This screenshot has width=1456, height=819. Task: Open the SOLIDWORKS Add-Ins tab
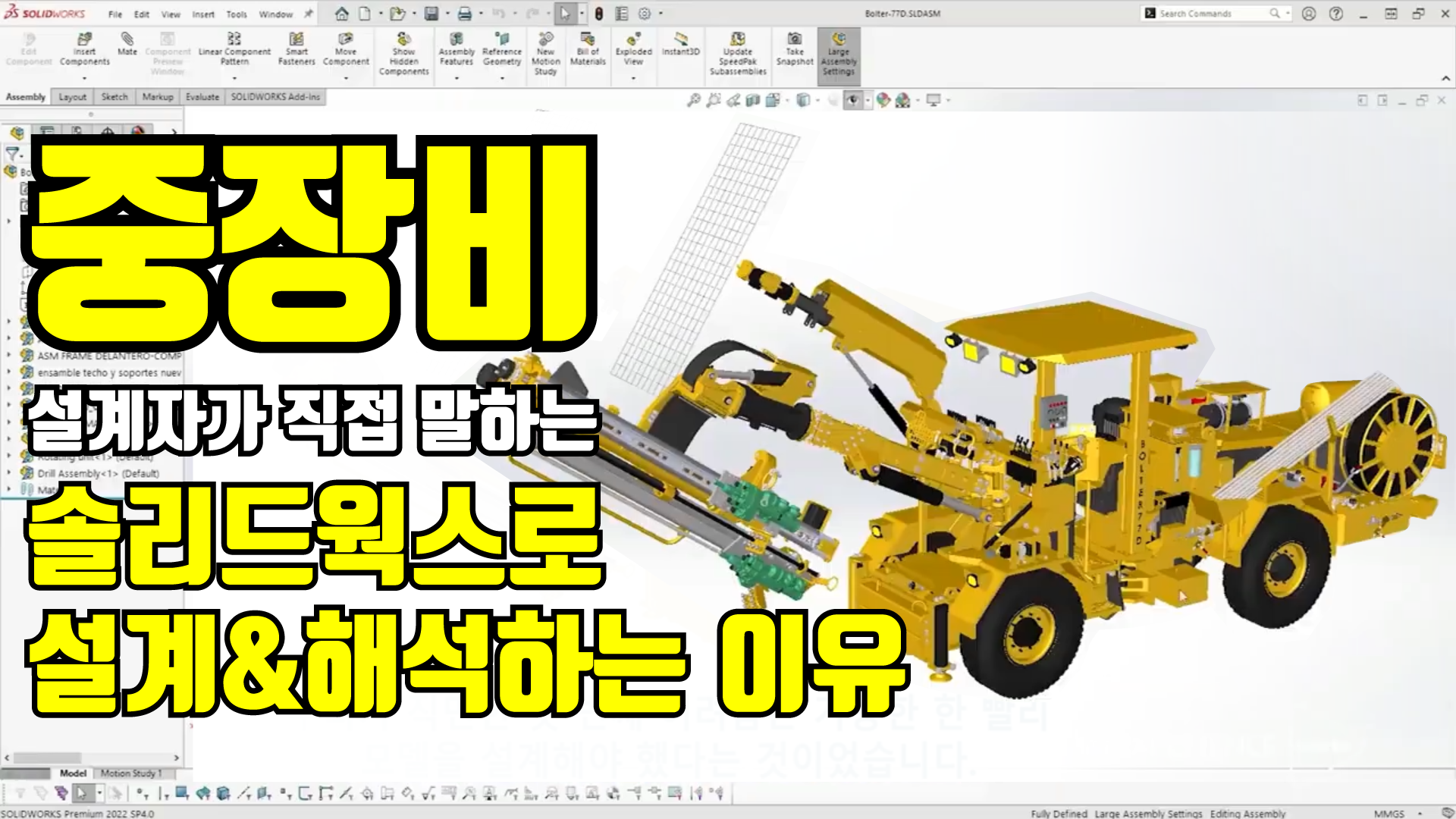tap(275, 97)
